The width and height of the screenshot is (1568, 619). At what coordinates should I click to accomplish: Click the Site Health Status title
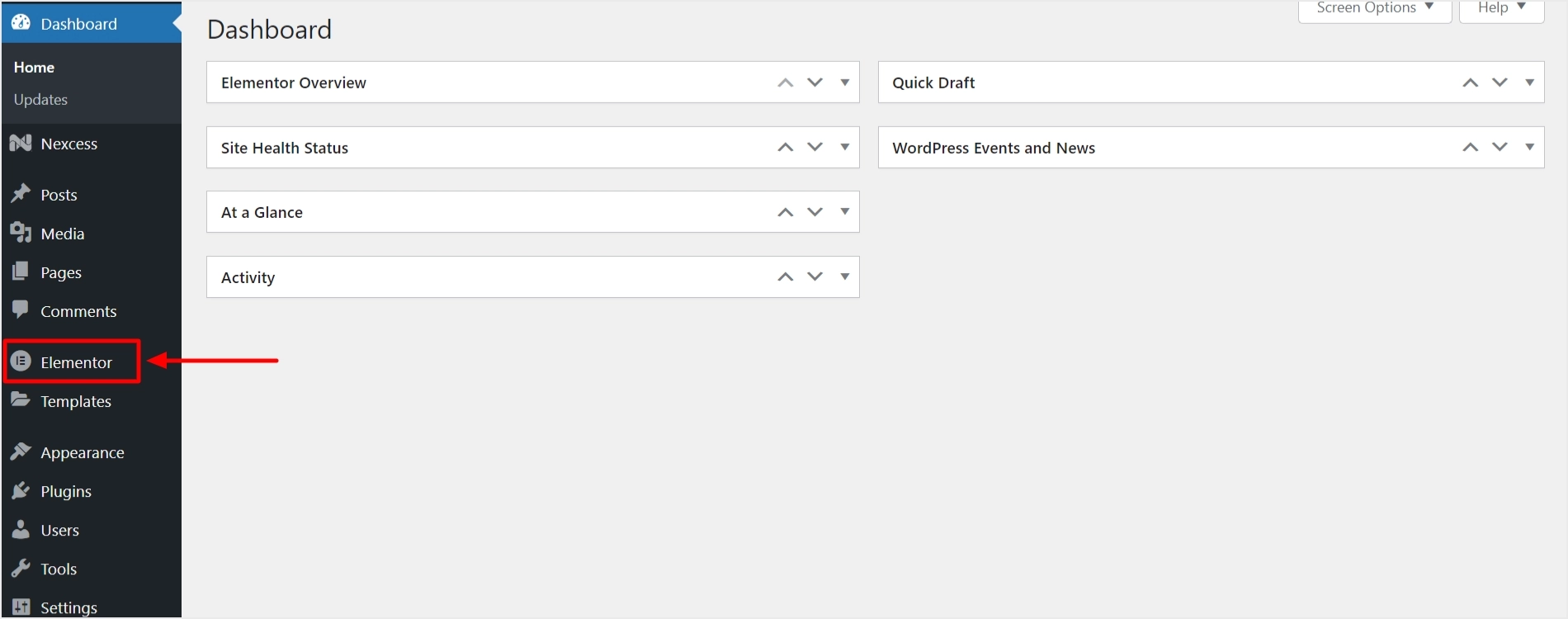[285, 148]
